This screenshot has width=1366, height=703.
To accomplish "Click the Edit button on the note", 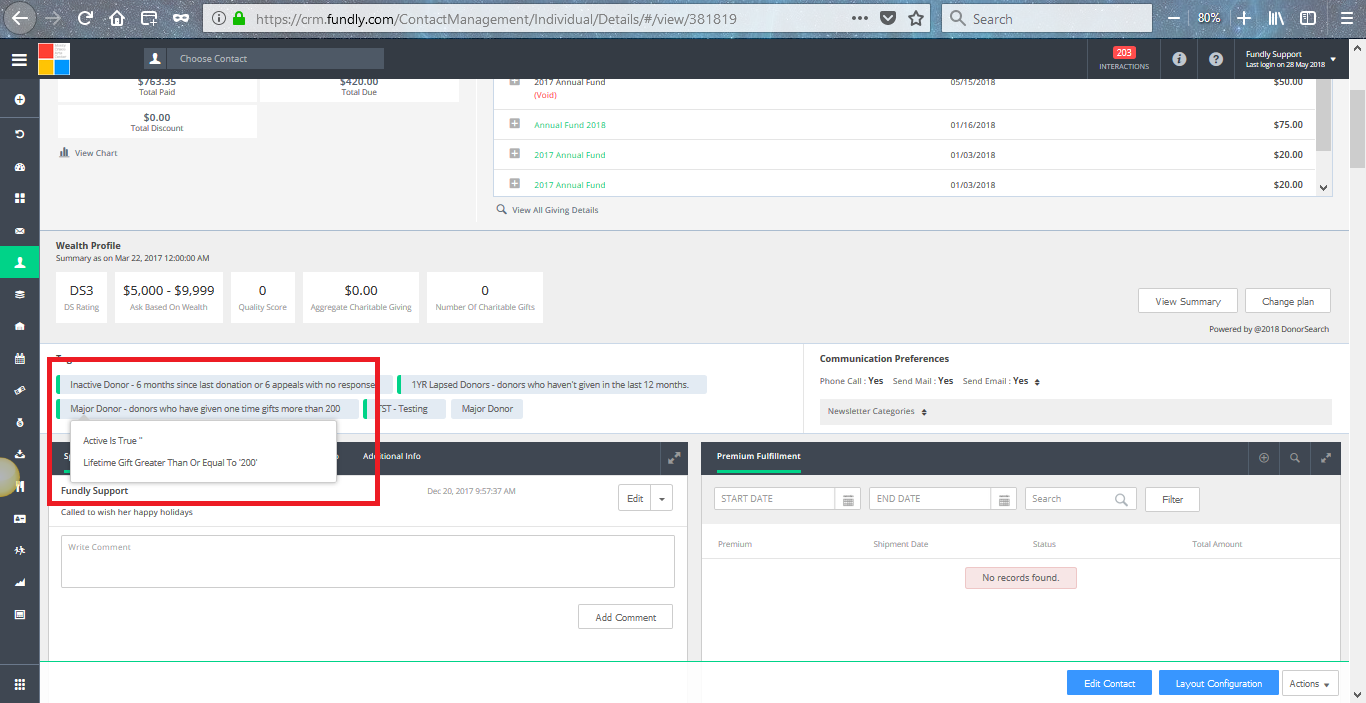I will (635, 498).
